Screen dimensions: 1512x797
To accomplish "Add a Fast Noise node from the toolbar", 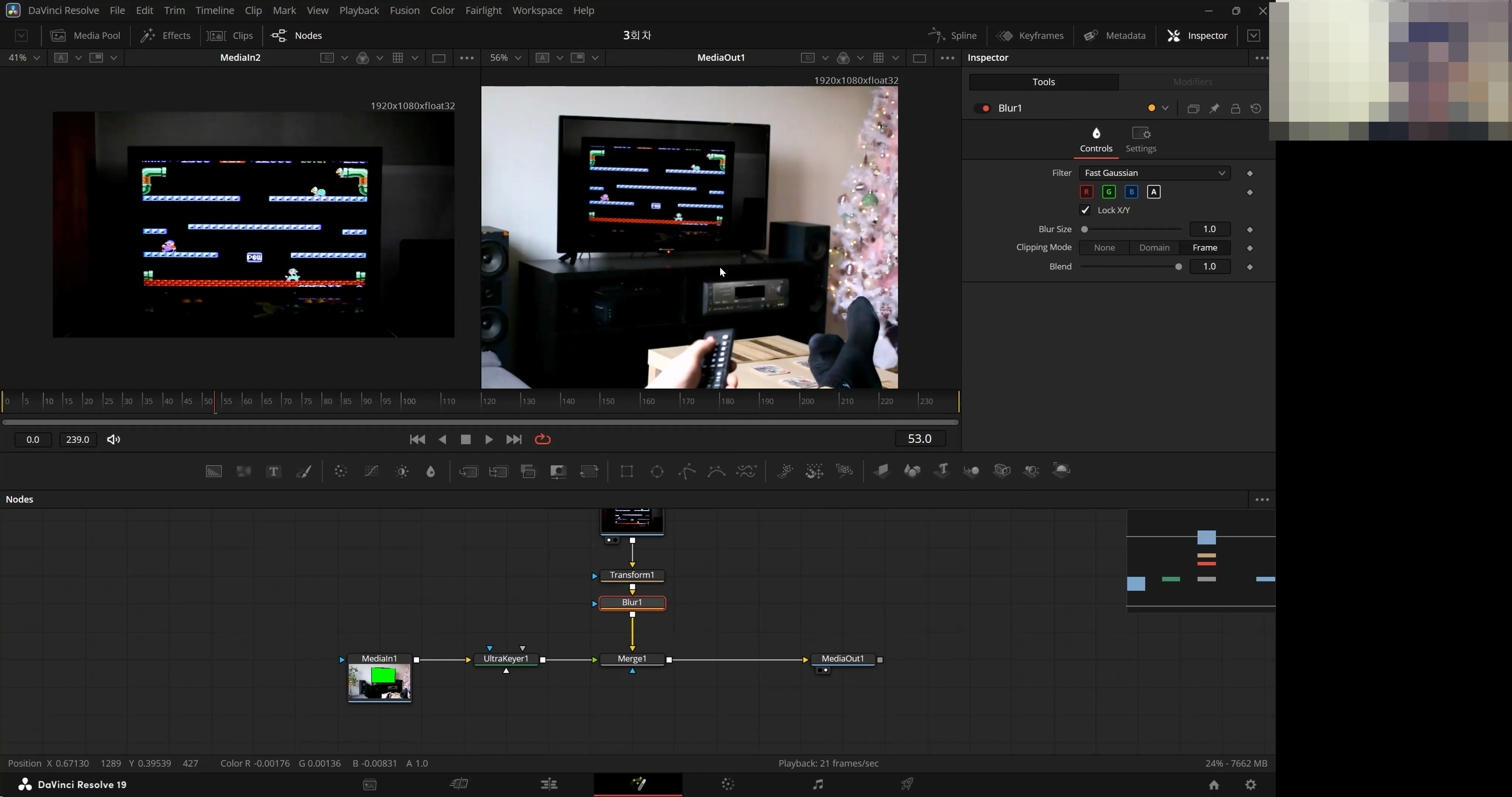I will pyautogui.click(x=244, y=471).
